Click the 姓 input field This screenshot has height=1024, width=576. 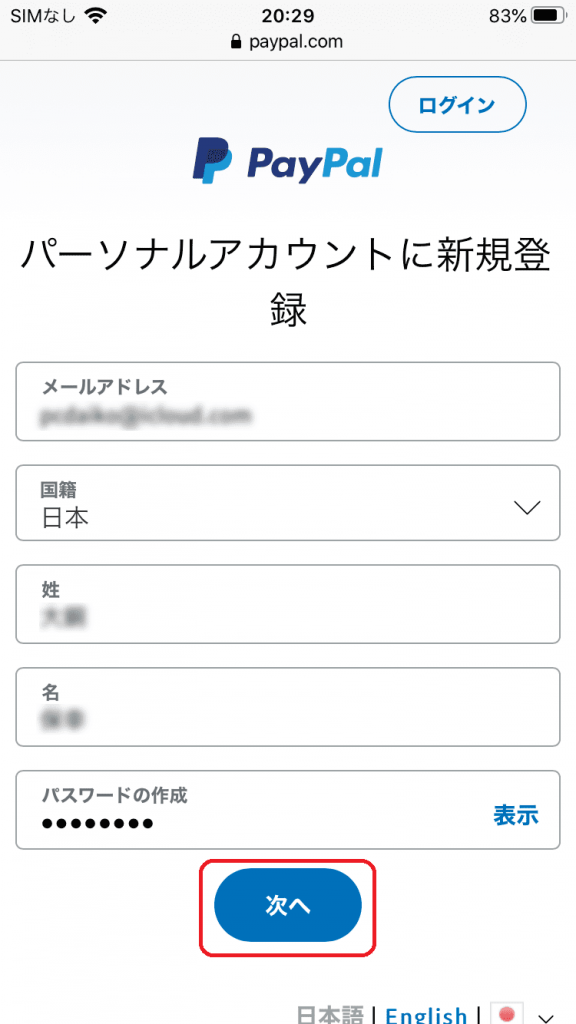coord(288,604)
